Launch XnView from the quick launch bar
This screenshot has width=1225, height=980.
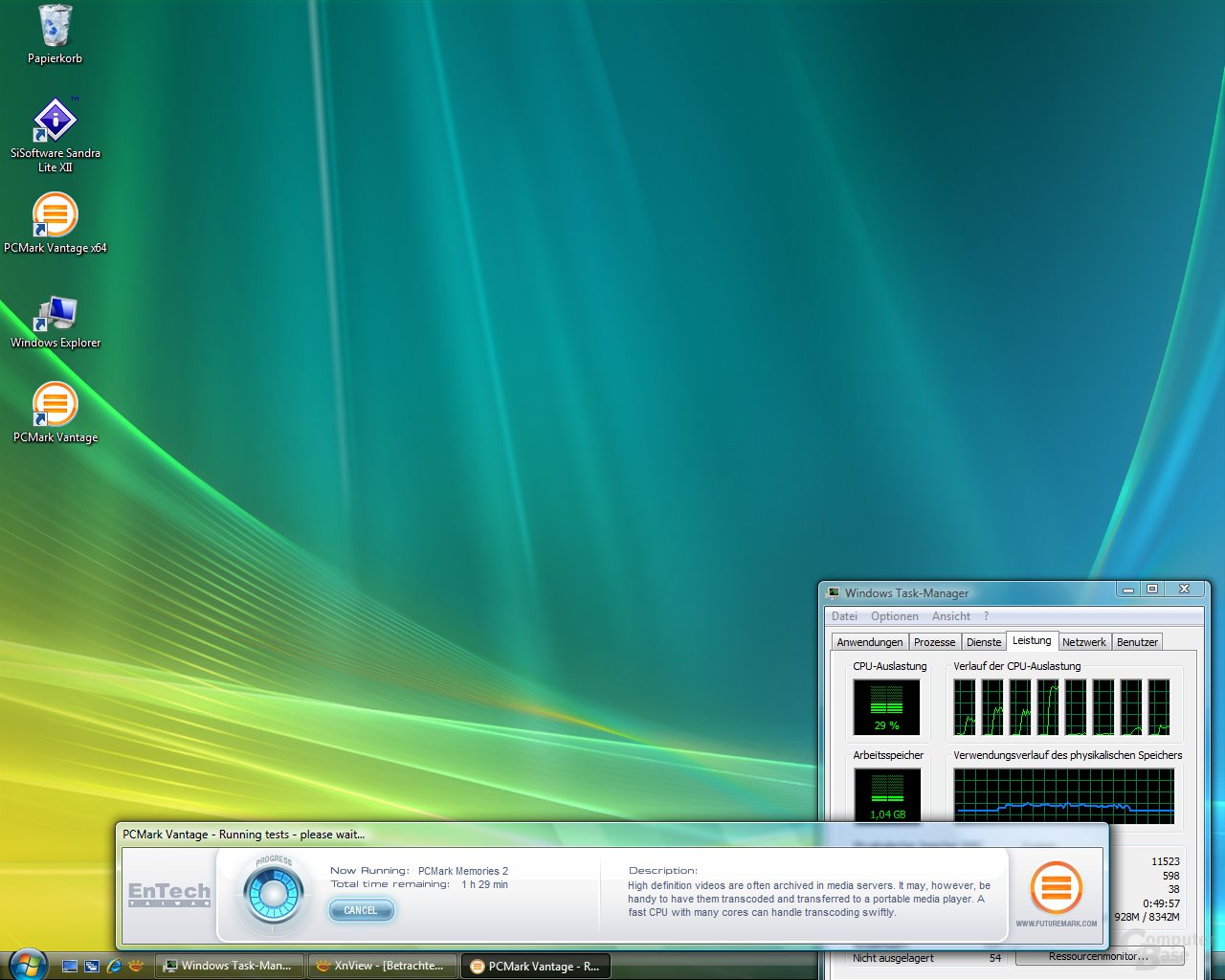[x=138, y=966]
